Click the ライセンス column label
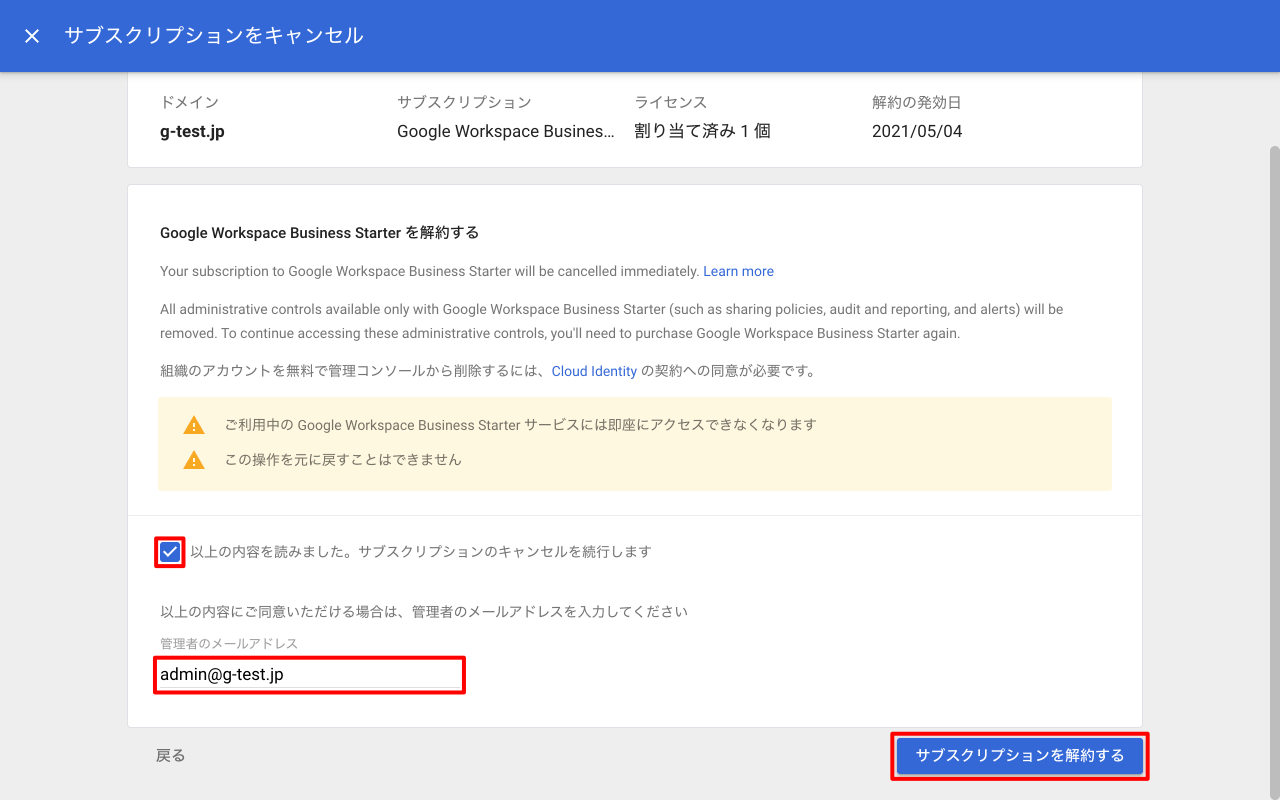Screen dimensions: 1280x800 point(671,102)
